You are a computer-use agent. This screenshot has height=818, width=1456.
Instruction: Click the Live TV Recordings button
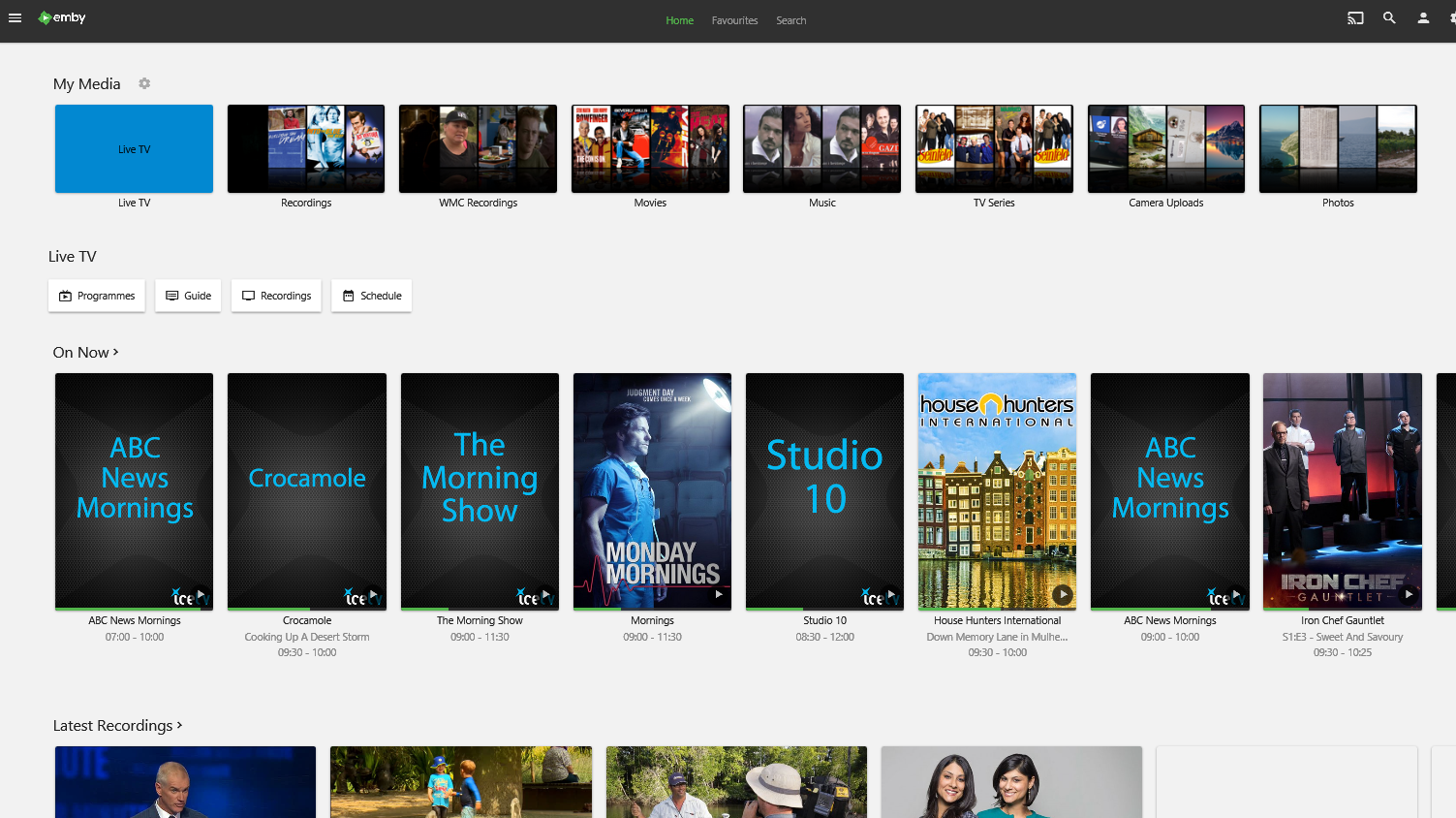click(276, 296)
